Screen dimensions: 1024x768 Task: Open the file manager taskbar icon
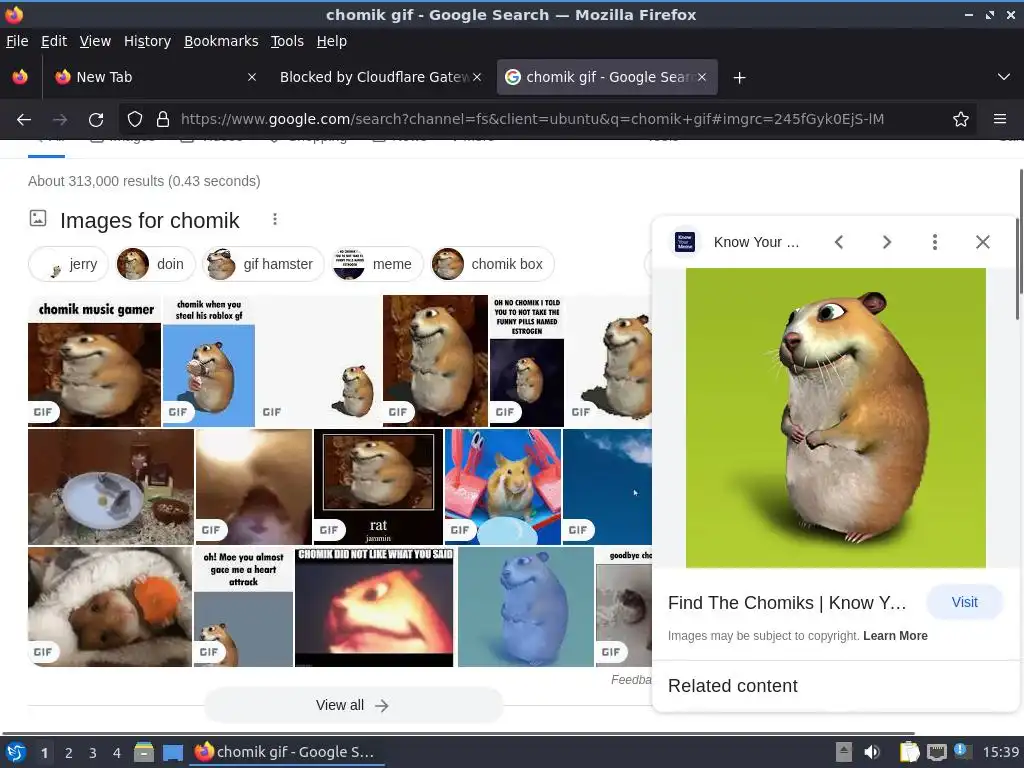tap(144, 752)
